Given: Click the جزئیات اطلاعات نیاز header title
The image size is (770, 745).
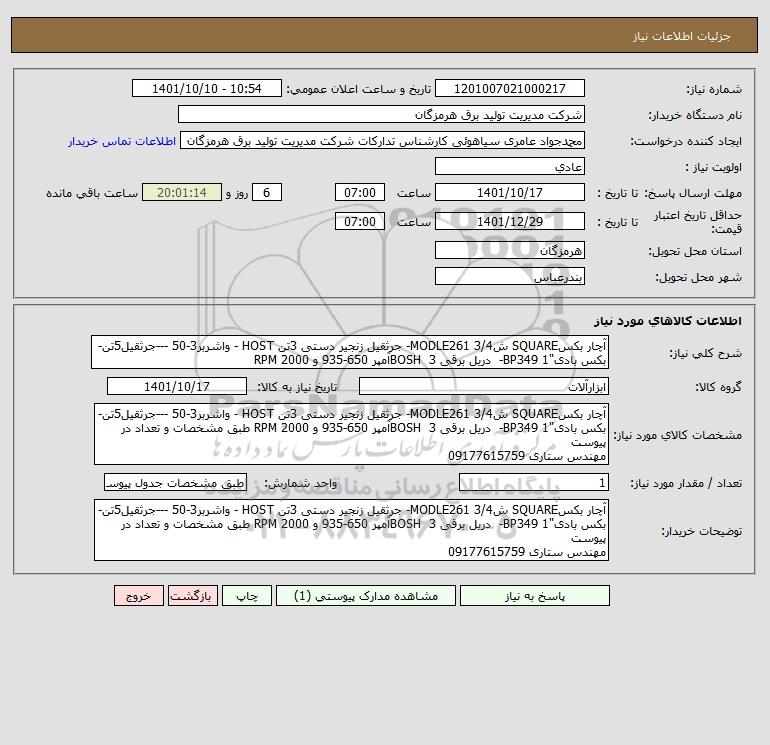Looking at the screenshot, I should point(682,36).
